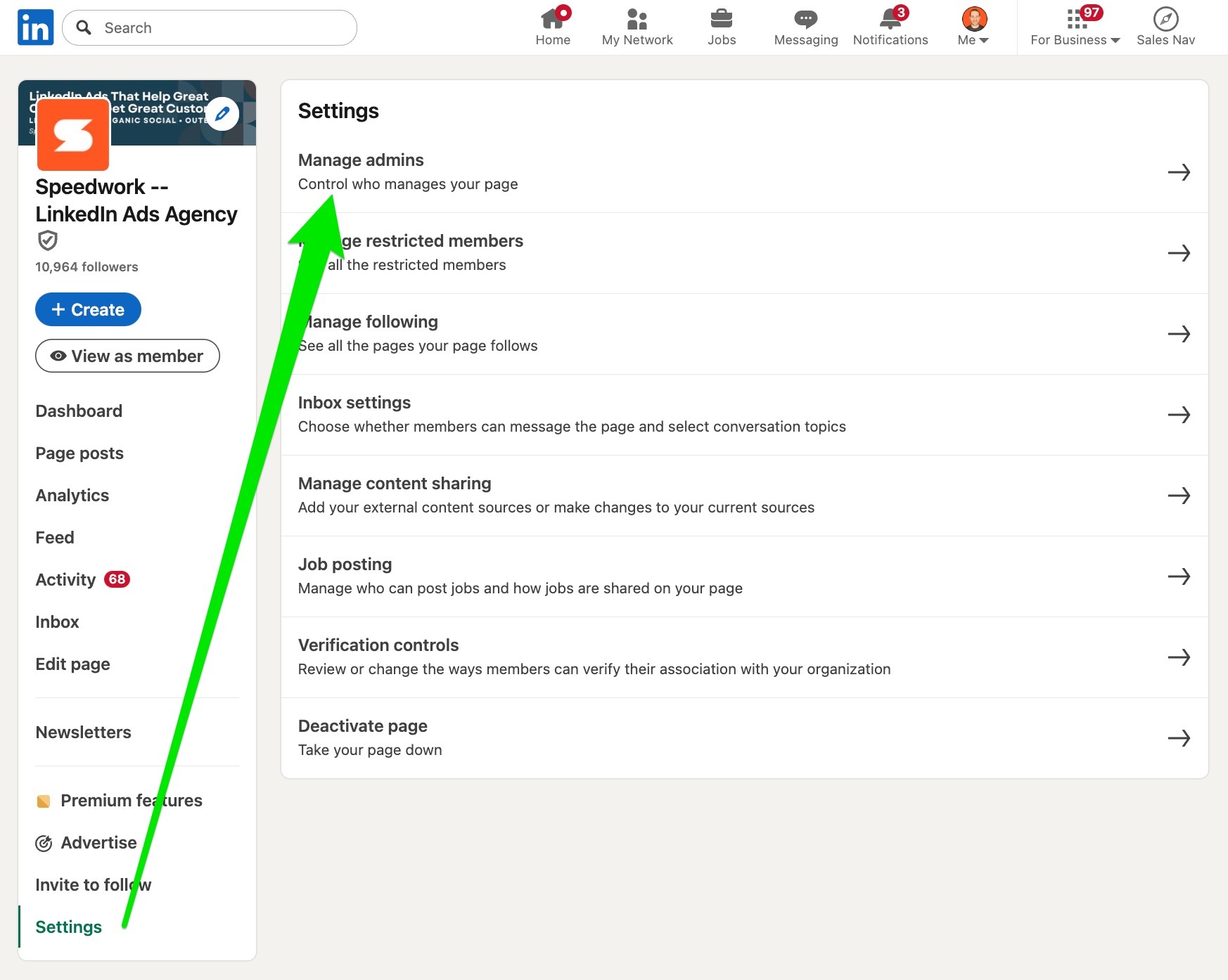Open Inbox in sidebar

(x=57, y=621)
